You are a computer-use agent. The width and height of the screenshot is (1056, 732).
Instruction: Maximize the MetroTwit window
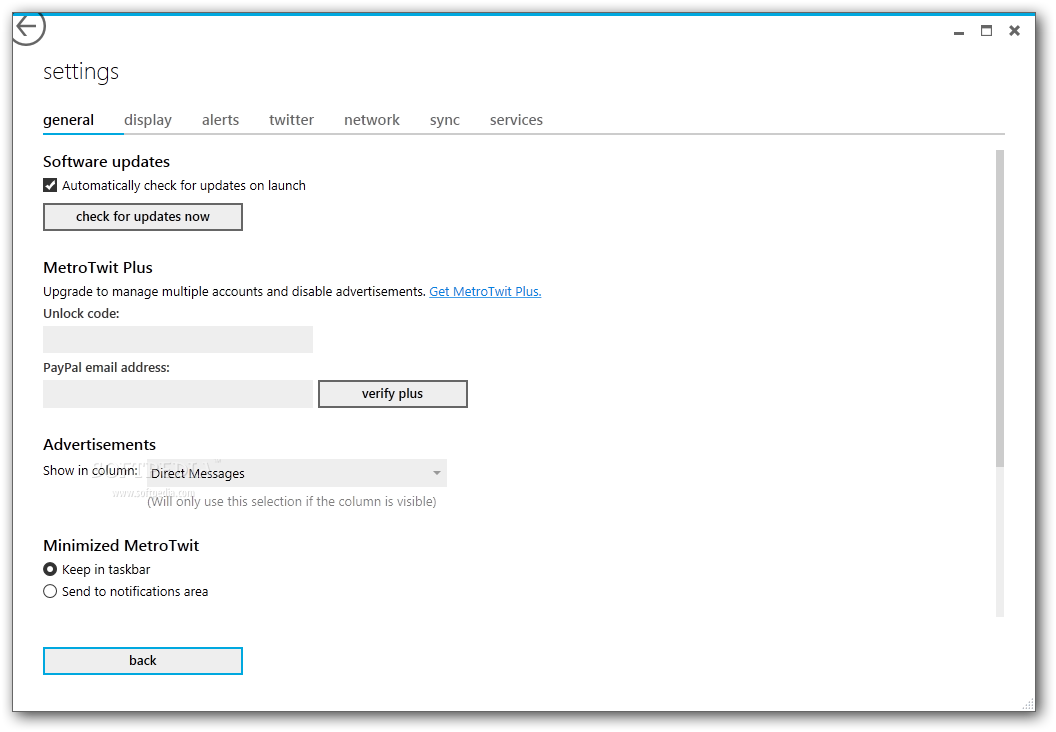point(987,31)
